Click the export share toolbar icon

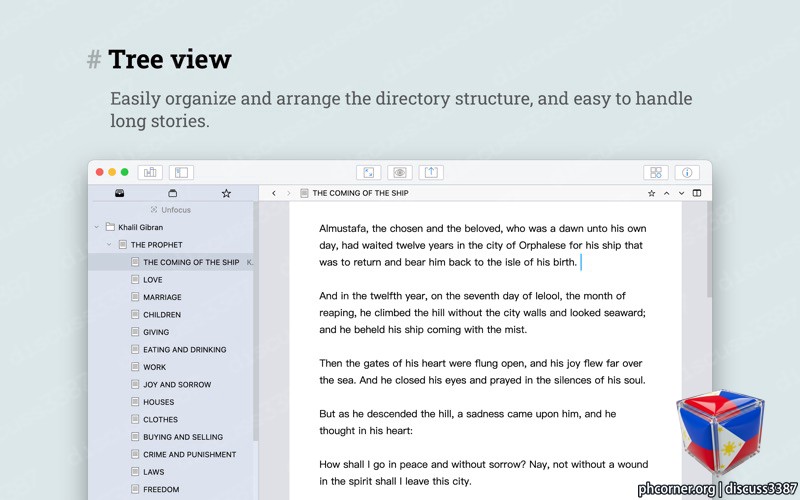(x=431, y=172)
